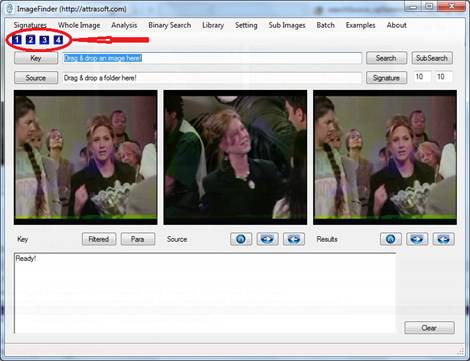470x361 pixels.
Task: Click the Results panel left-arrow icon
Action: [444, 239]
